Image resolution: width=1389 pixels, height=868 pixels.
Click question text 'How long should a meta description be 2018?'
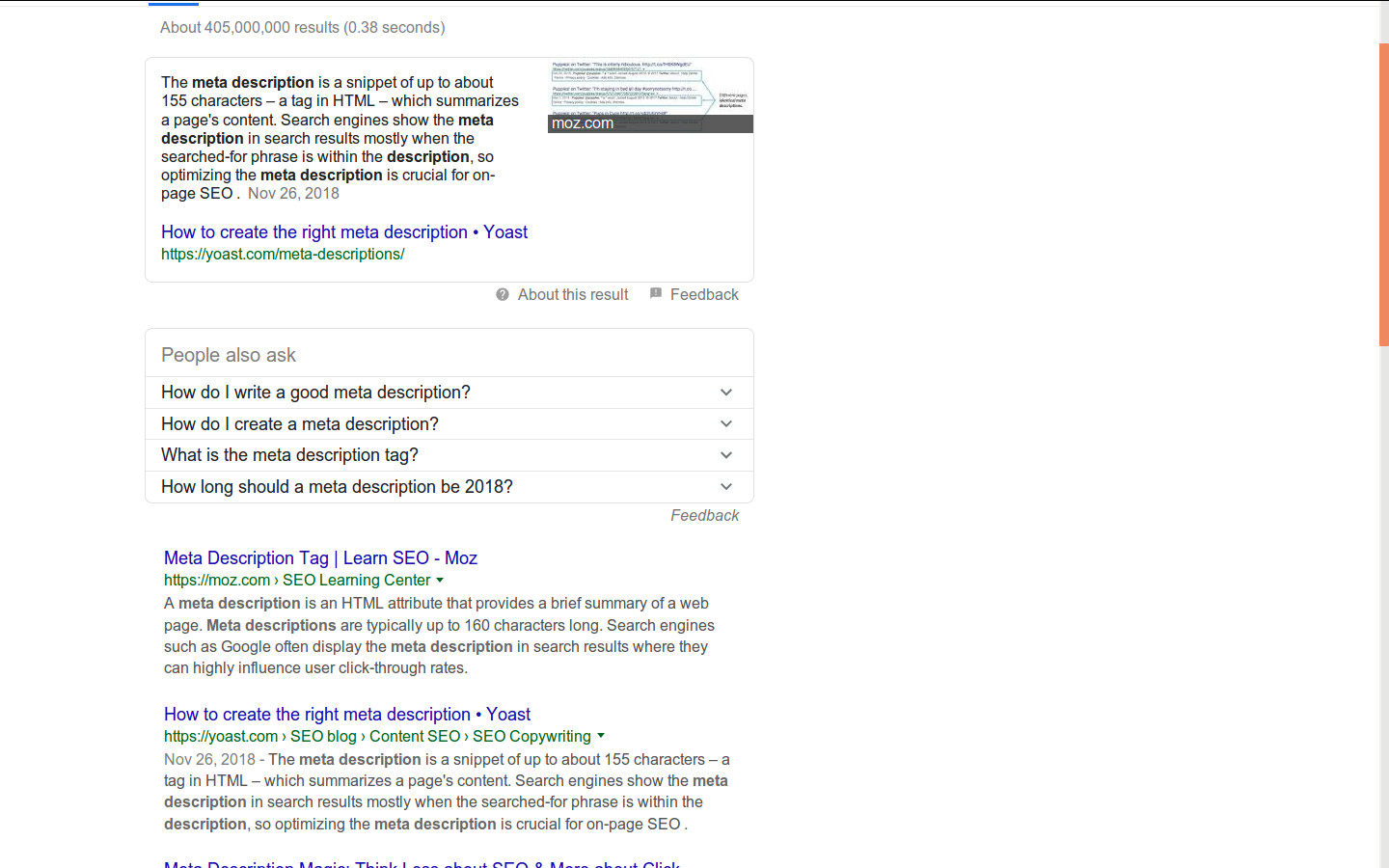(337, 487)
